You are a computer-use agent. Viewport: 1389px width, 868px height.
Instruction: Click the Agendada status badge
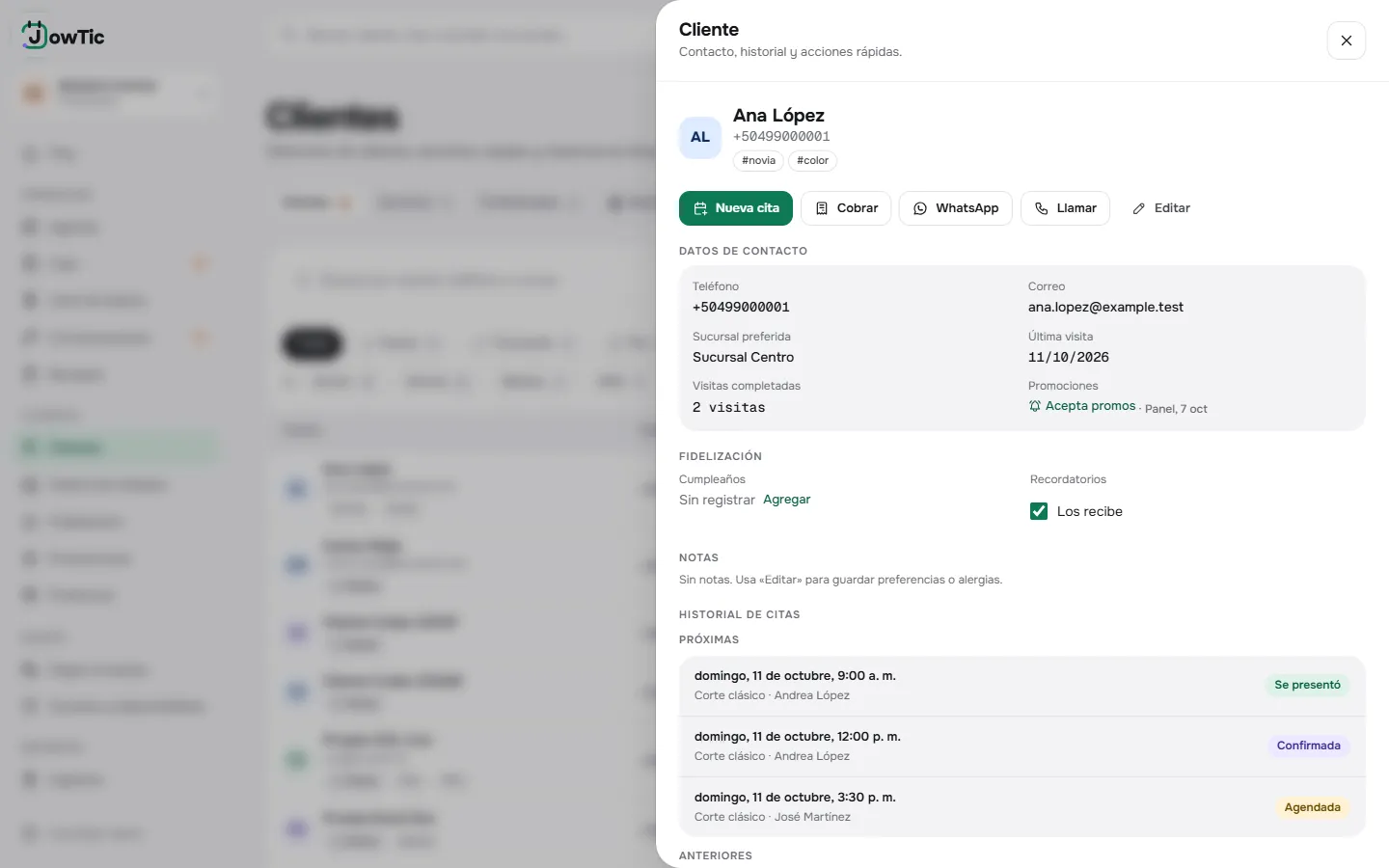1313,807
